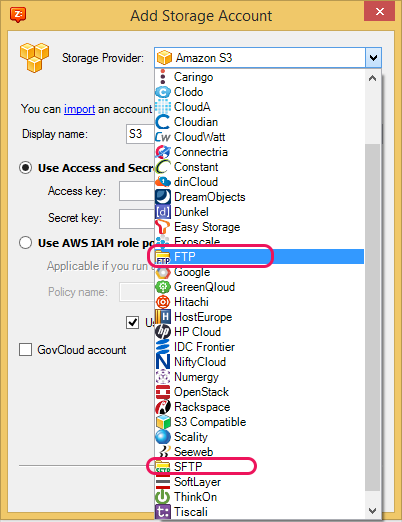
Task: Select the Tiscali icon
Action: 163,512
